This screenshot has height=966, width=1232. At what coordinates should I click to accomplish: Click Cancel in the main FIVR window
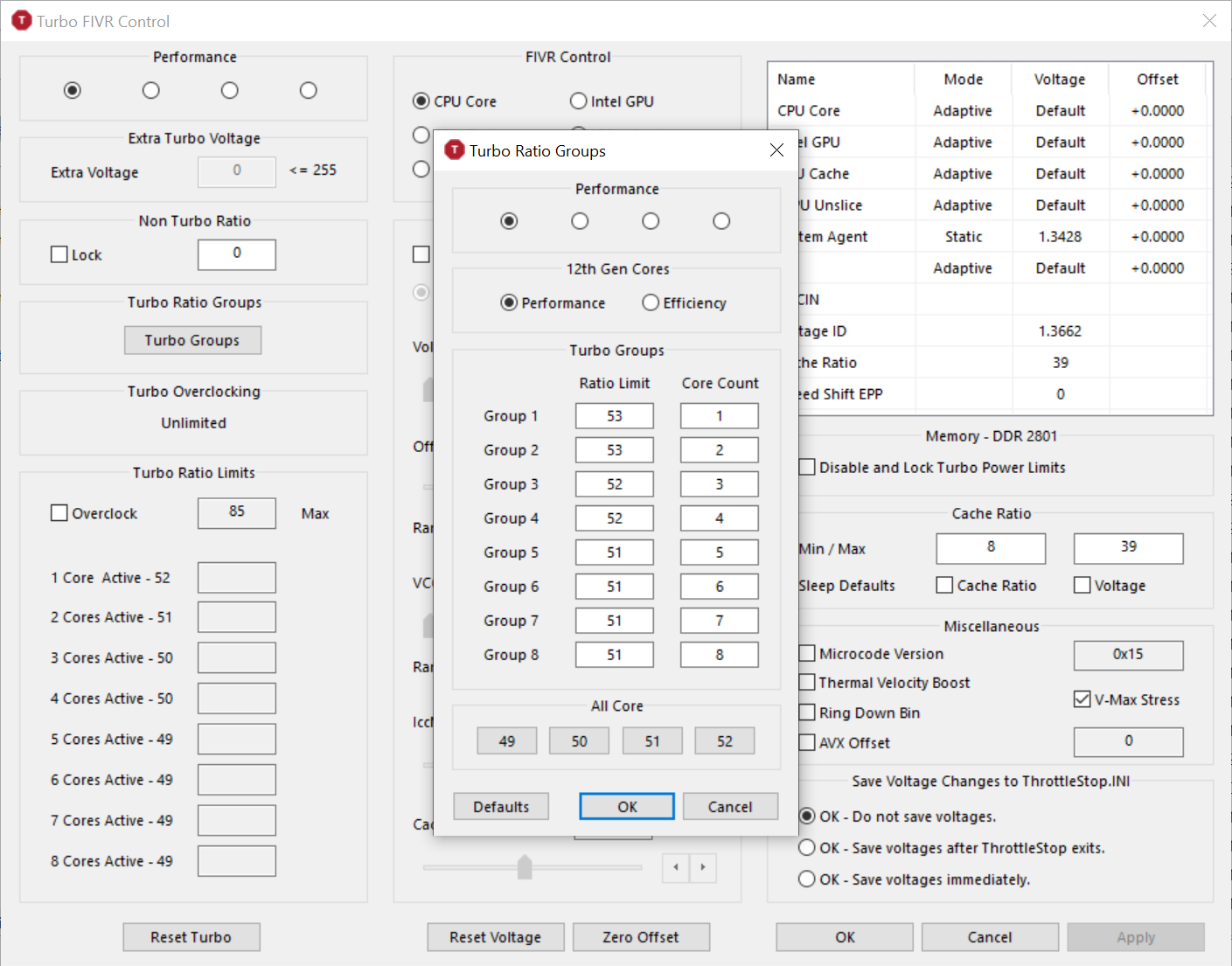[990, 937]
